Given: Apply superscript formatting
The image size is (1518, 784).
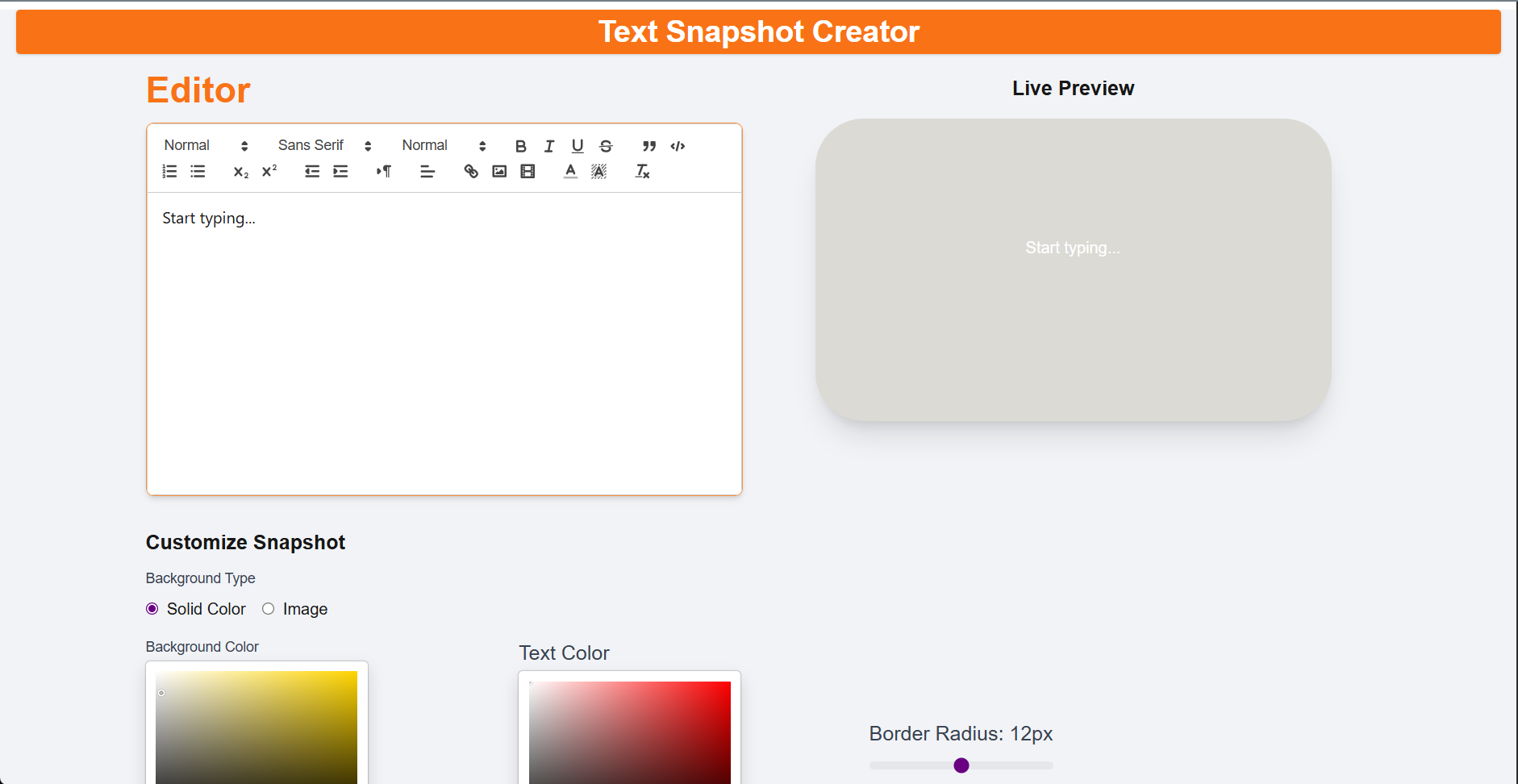Looking at the screenshot, I should point(269,171).
